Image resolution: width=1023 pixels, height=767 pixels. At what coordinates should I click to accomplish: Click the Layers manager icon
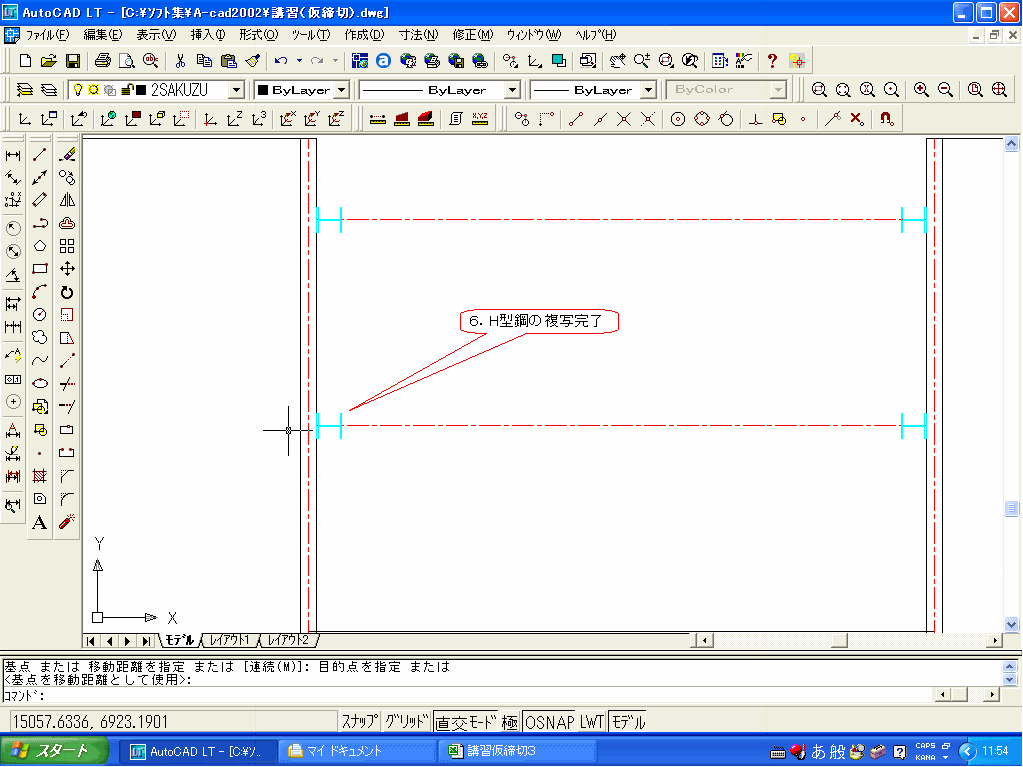(x=25, y=89)
